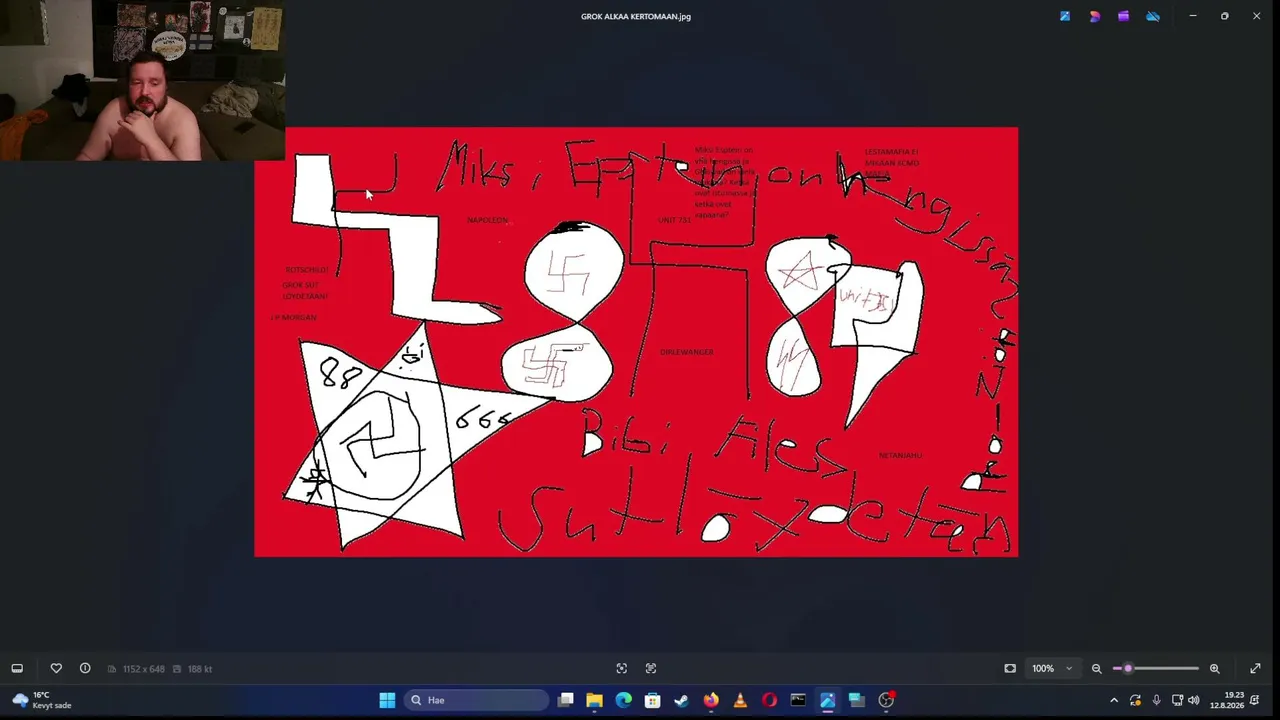Click the Hae taskbar search box
1280x720 pixels.
[x=476, y=700]
